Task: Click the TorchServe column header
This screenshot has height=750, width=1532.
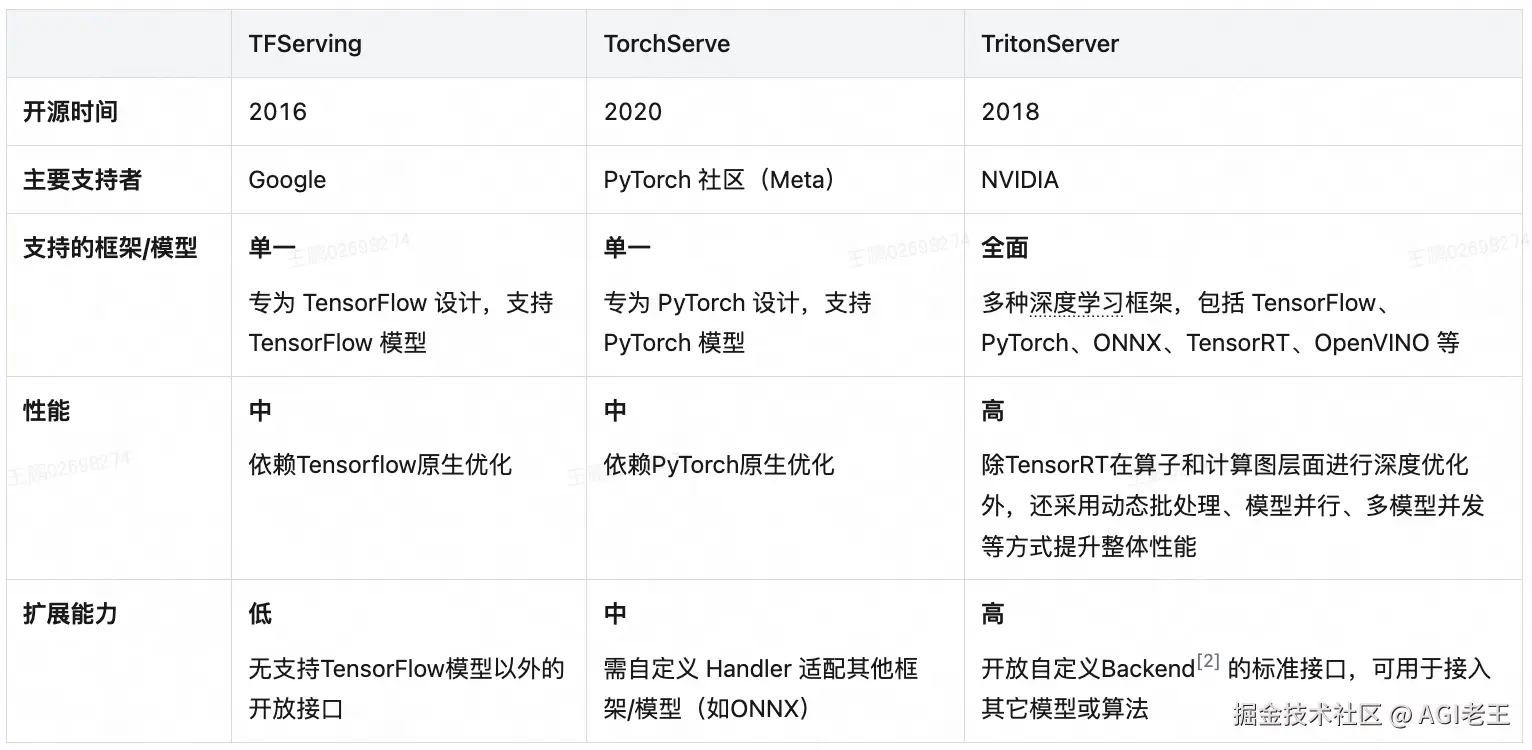Action: coord(667,44)
